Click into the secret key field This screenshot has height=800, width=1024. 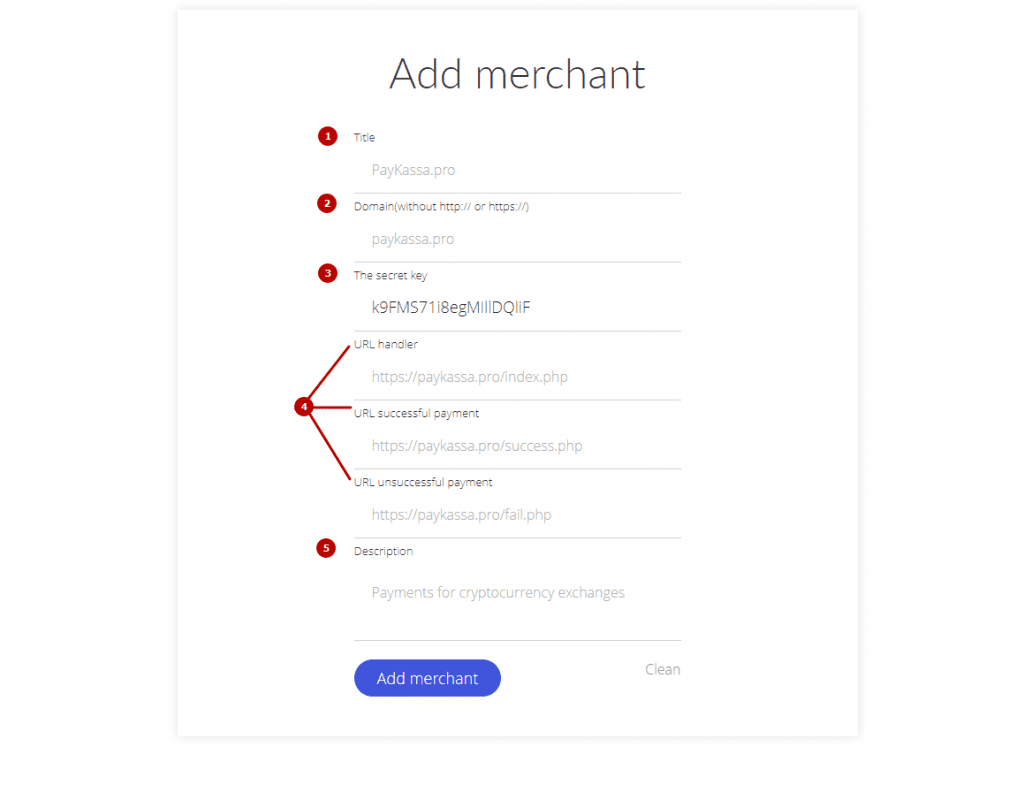coord(517,308)
